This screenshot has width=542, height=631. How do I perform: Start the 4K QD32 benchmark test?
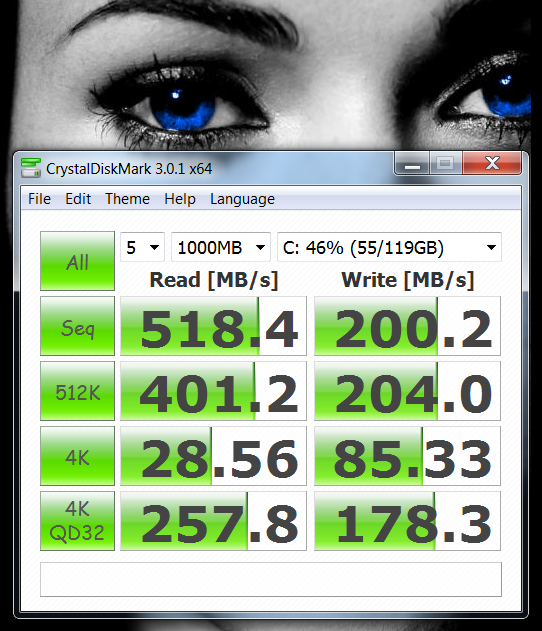point(77,521)
